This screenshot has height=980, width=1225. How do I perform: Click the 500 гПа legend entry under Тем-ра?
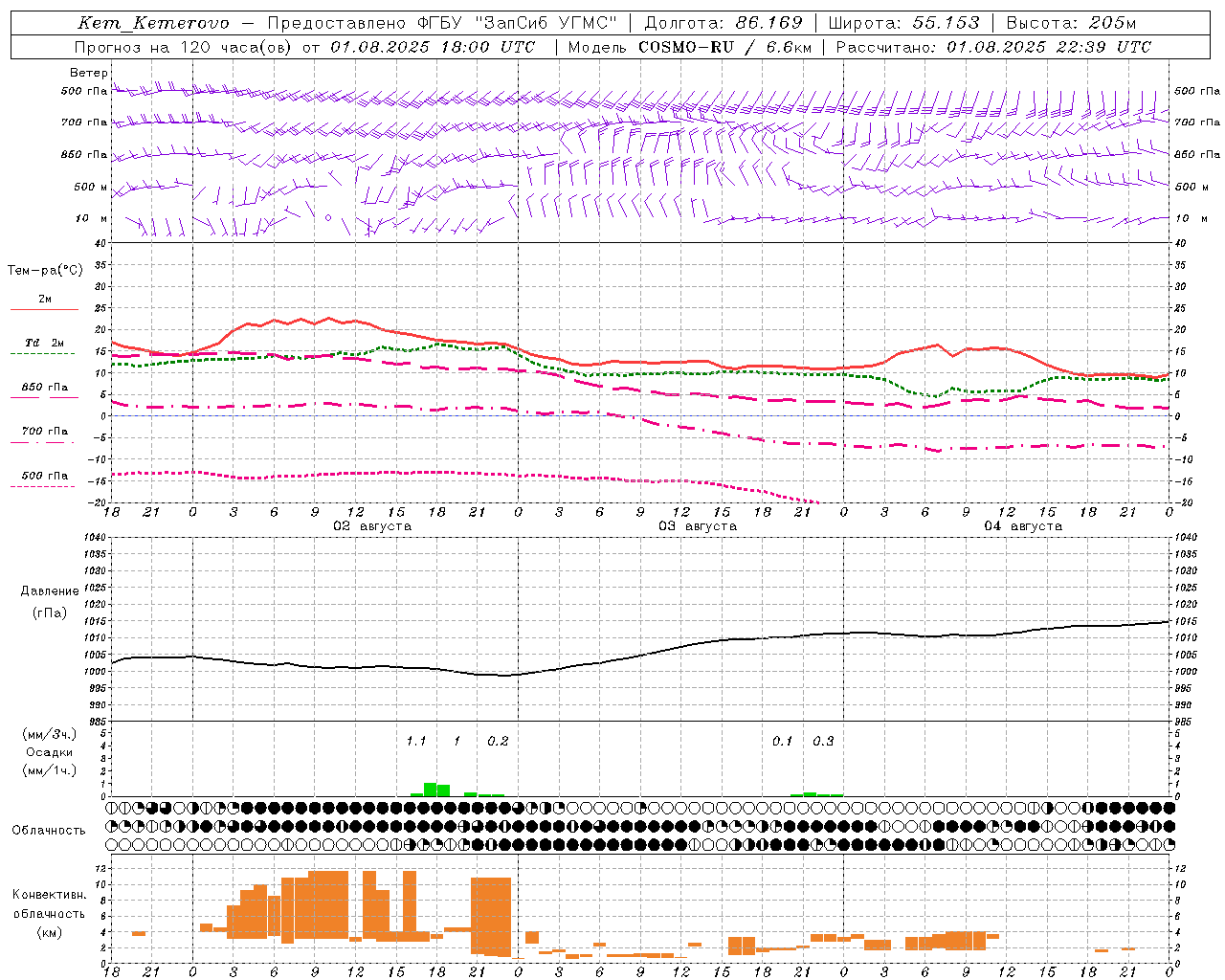tap(45, 476)
